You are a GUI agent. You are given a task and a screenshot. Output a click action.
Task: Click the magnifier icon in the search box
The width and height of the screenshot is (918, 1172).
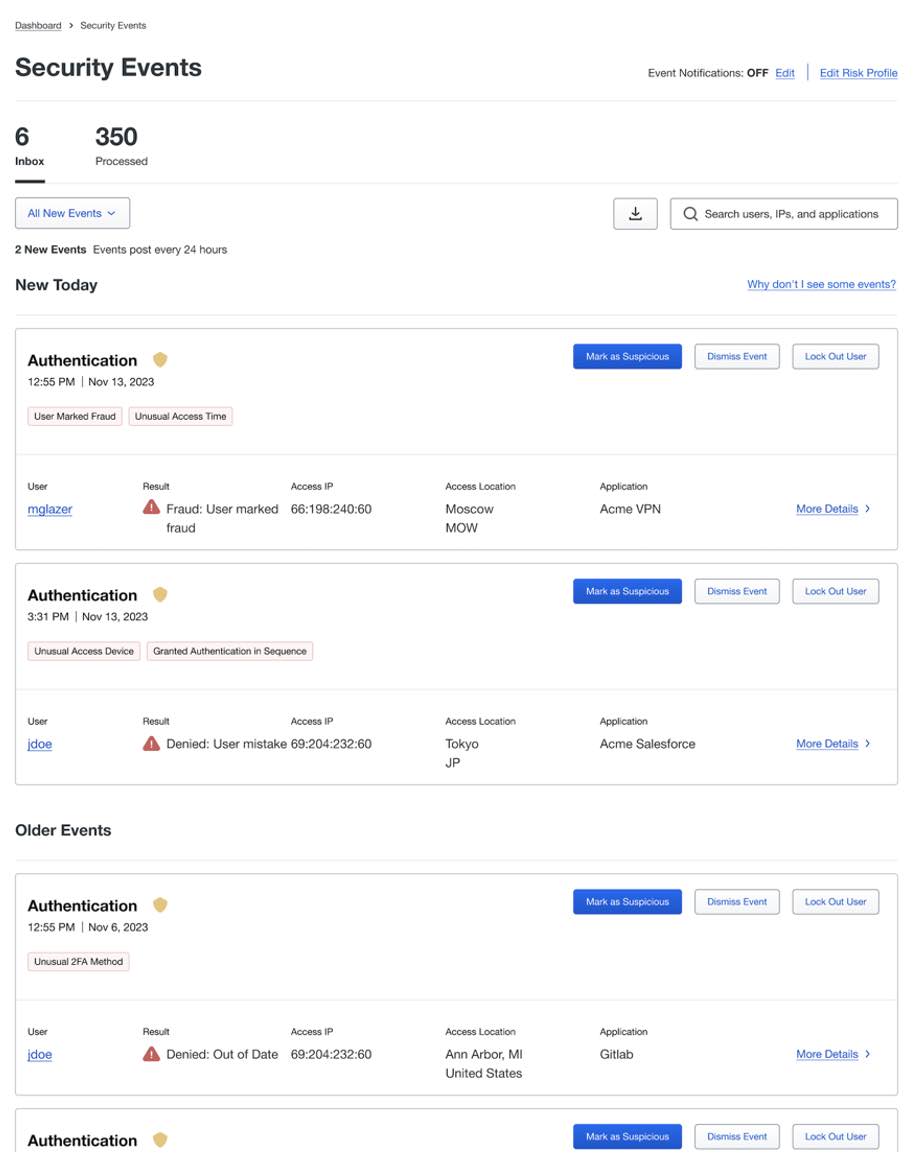click(x=690, y=214)
